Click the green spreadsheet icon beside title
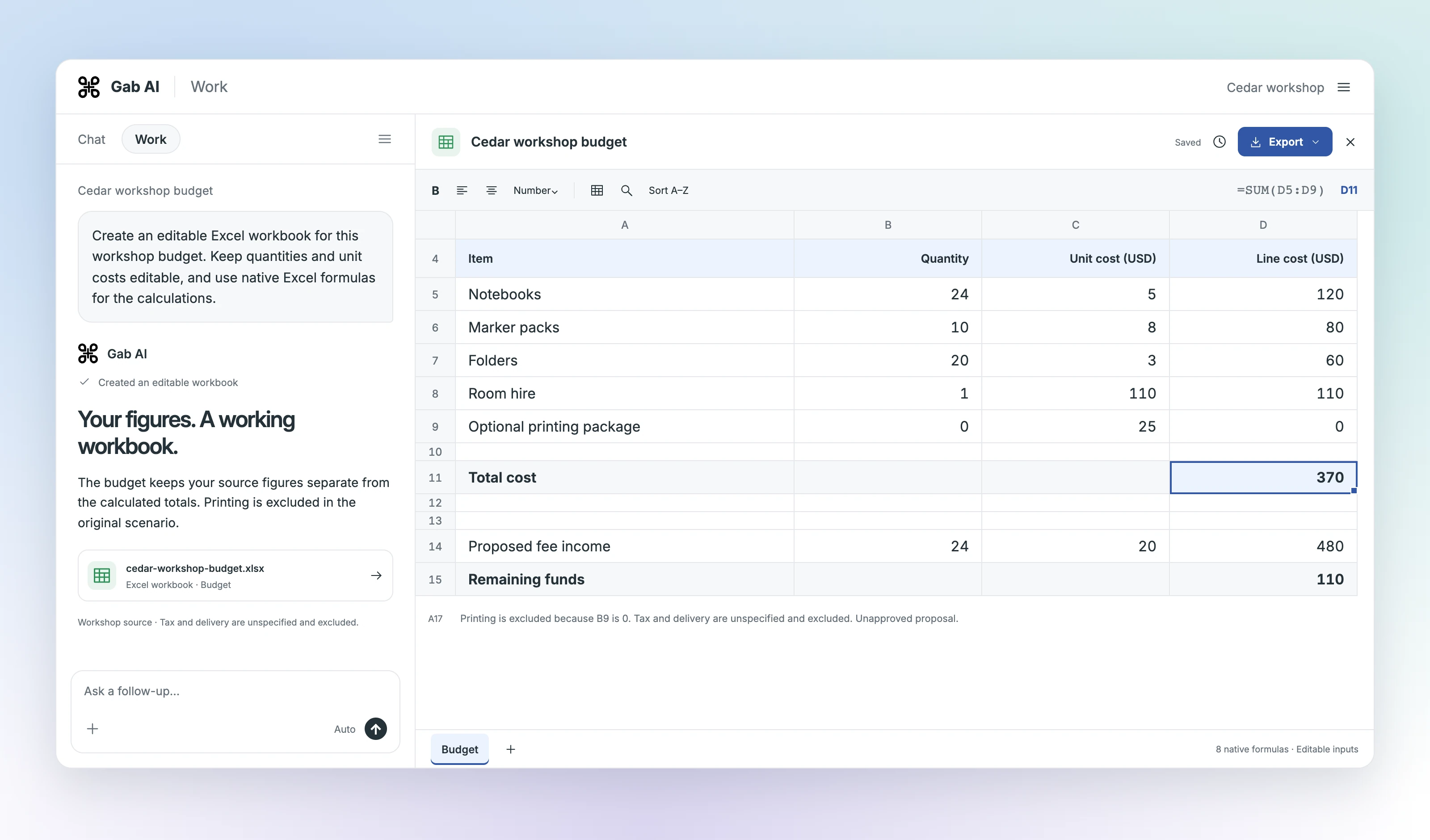The height and width of the screenshot is (840, 1430). [x=446, y=142]
